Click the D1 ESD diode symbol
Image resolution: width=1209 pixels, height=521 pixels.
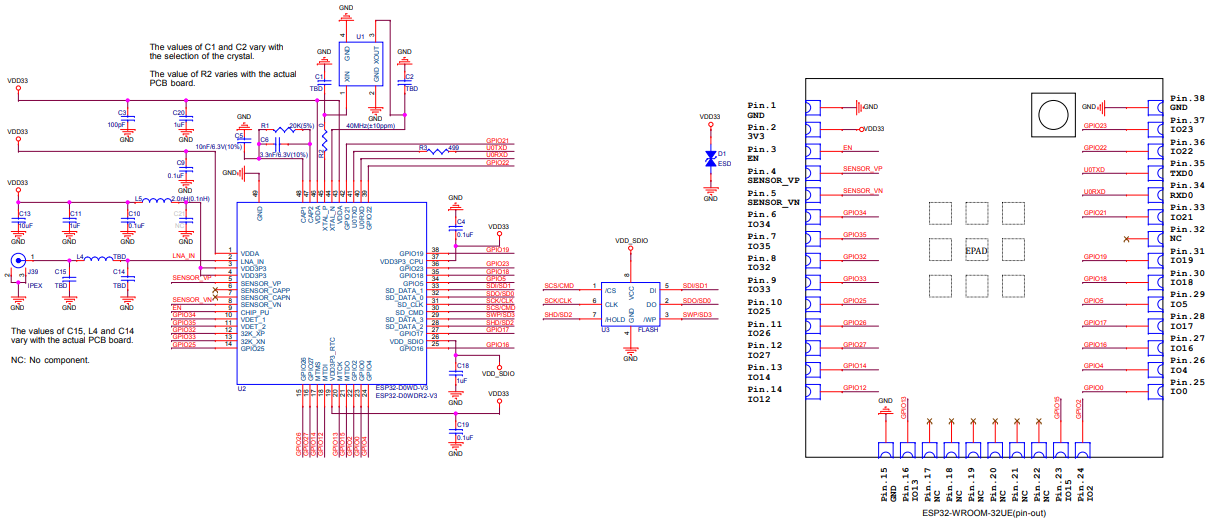[710, 158]
